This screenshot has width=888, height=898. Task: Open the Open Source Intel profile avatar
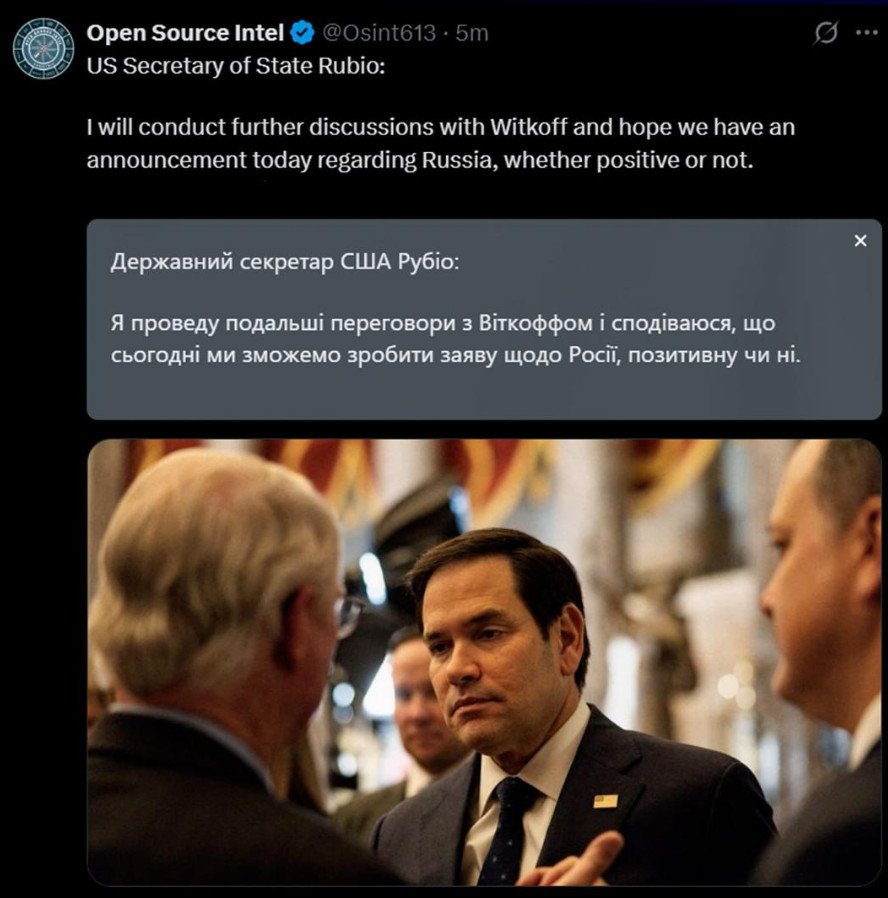click(x=43, y=47)
